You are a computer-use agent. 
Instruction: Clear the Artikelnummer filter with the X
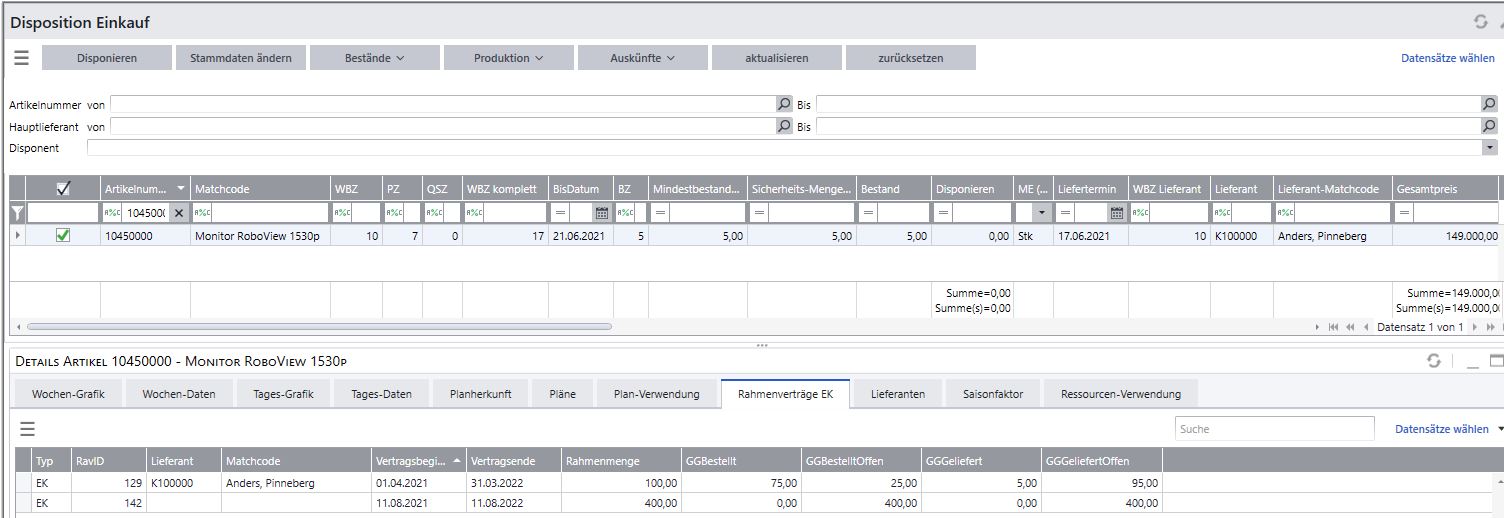[x=178, y=213]
